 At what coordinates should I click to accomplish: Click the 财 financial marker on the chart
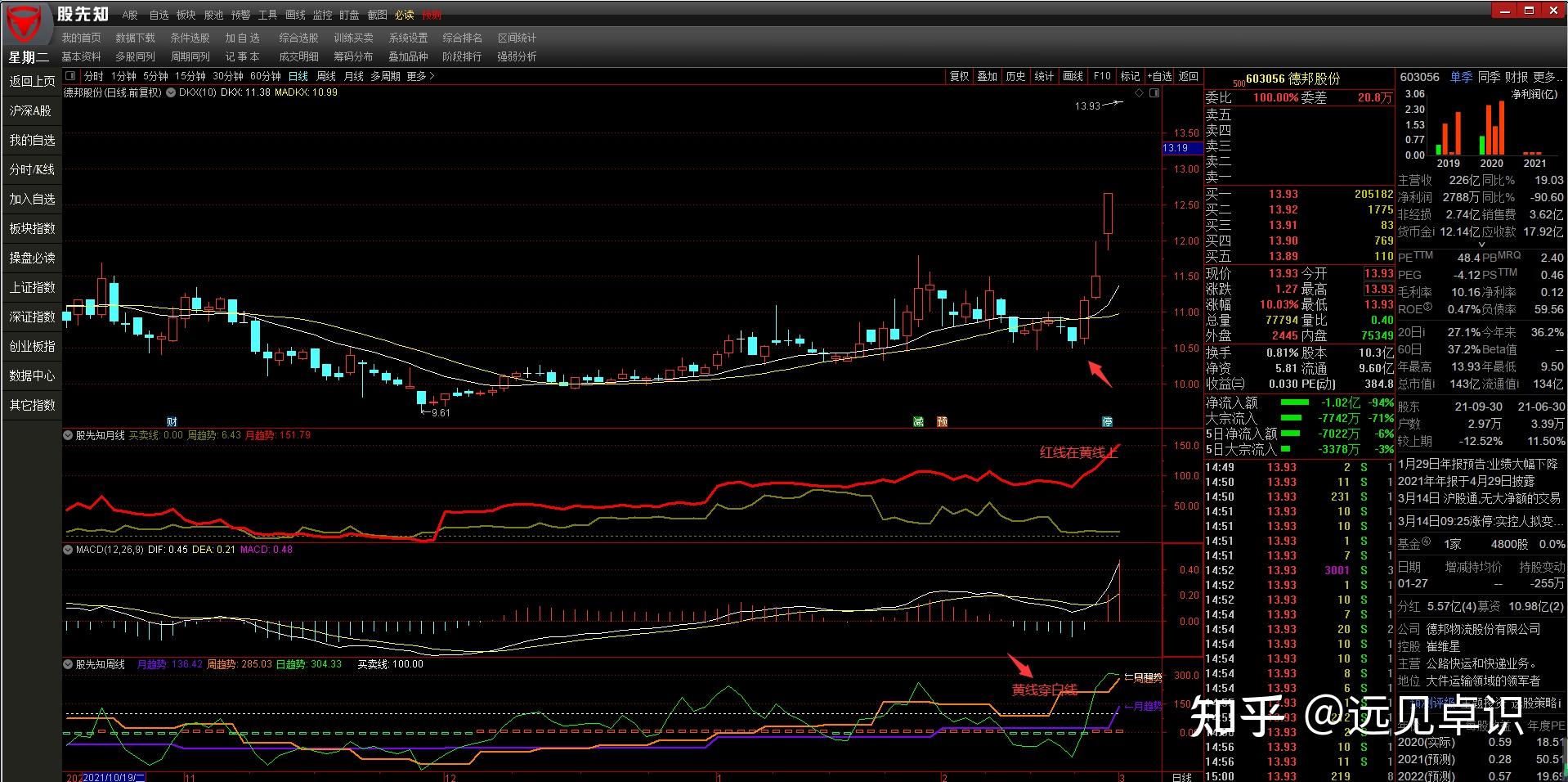(172, 421)
